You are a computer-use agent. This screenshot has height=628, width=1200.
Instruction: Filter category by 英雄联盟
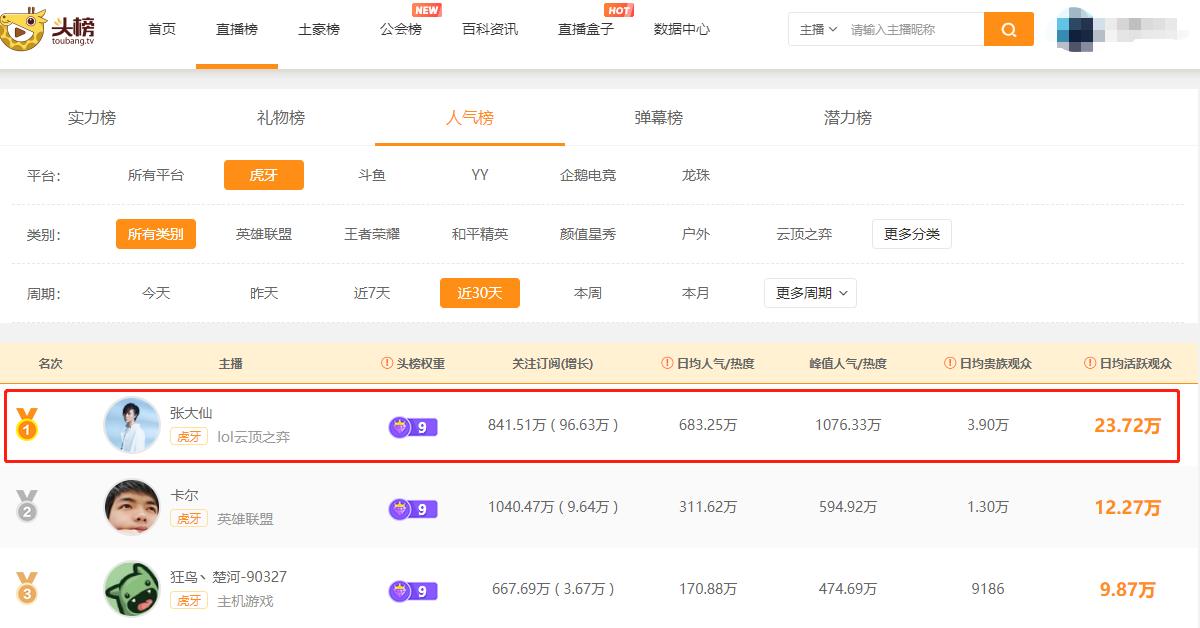click(264, 234)
